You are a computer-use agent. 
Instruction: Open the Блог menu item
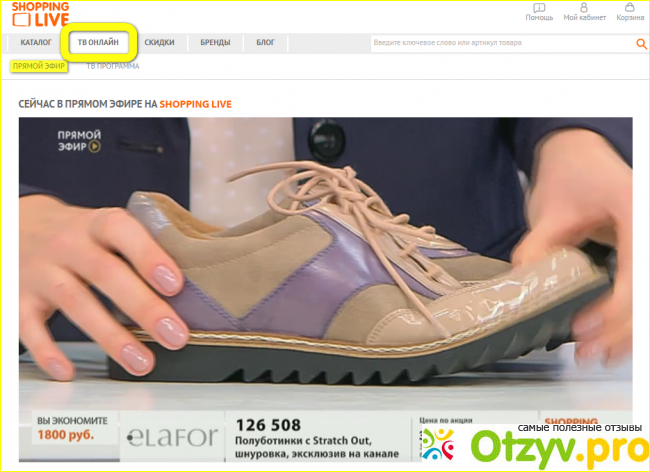pos(265,43)
